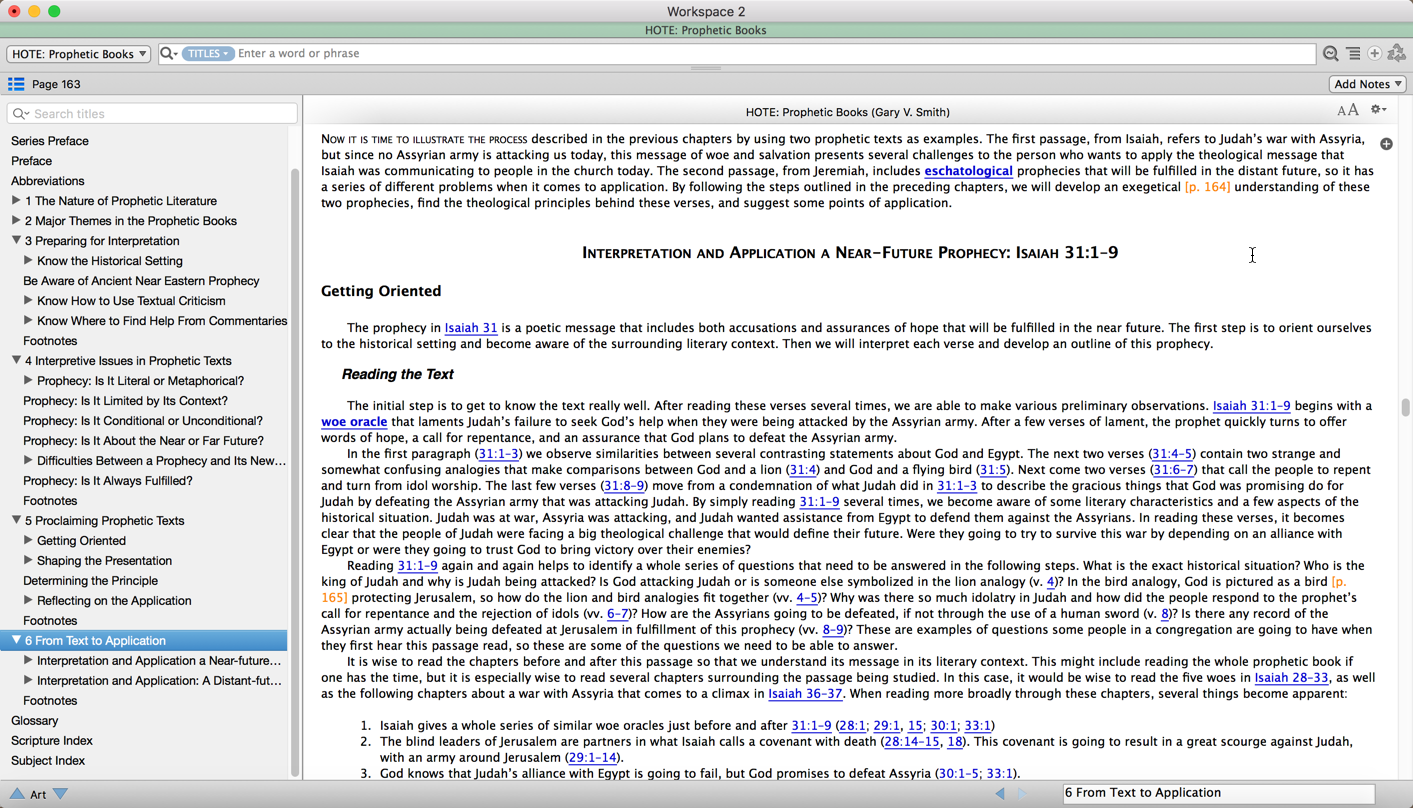Expand Know How to Use Textual Criticism
1413x808 pixels.
click(x=28, y=301)
